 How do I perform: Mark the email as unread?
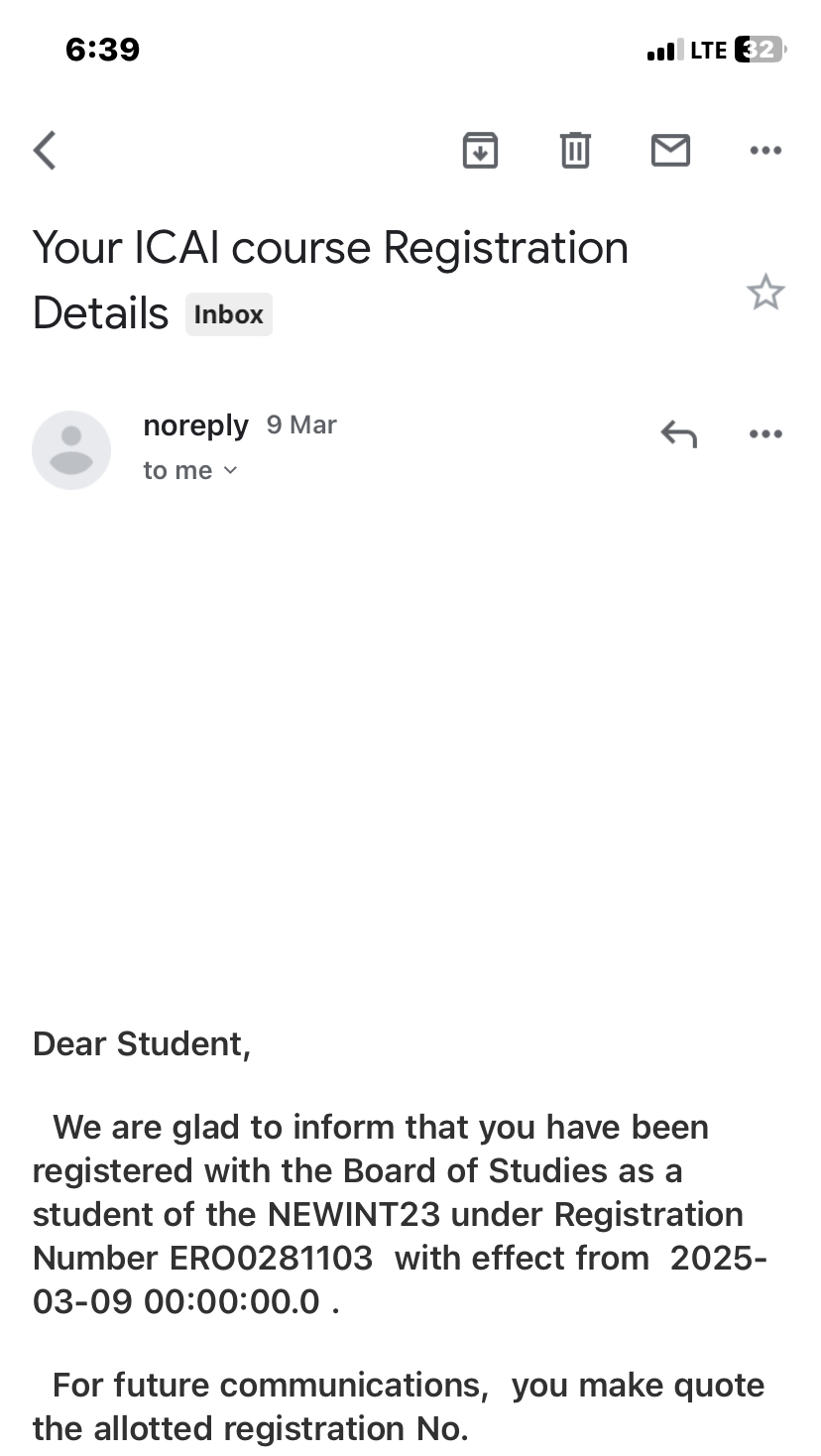pyautogui.click(x=670, y=151)
